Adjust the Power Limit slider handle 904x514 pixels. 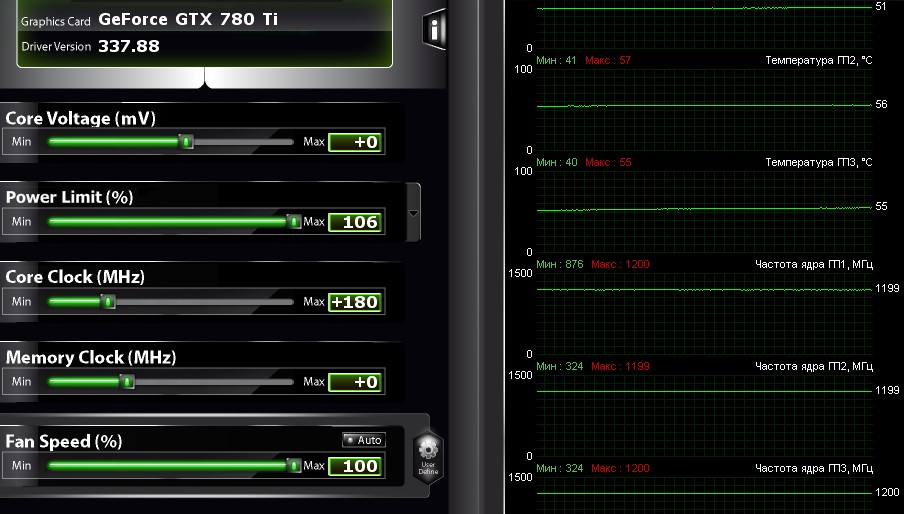point(294,222)
